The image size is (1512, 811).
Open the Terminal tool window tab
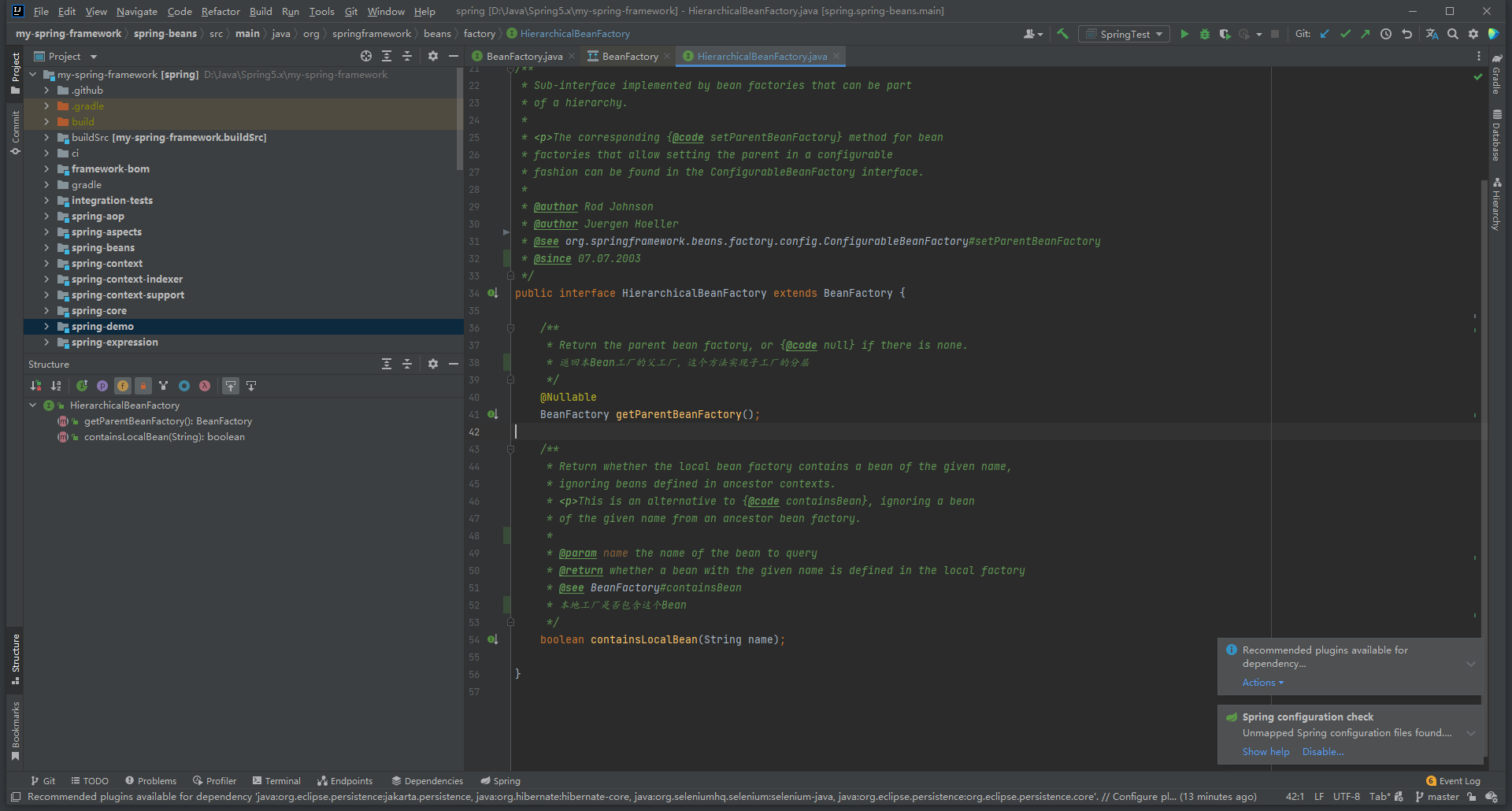pos(276,781)
